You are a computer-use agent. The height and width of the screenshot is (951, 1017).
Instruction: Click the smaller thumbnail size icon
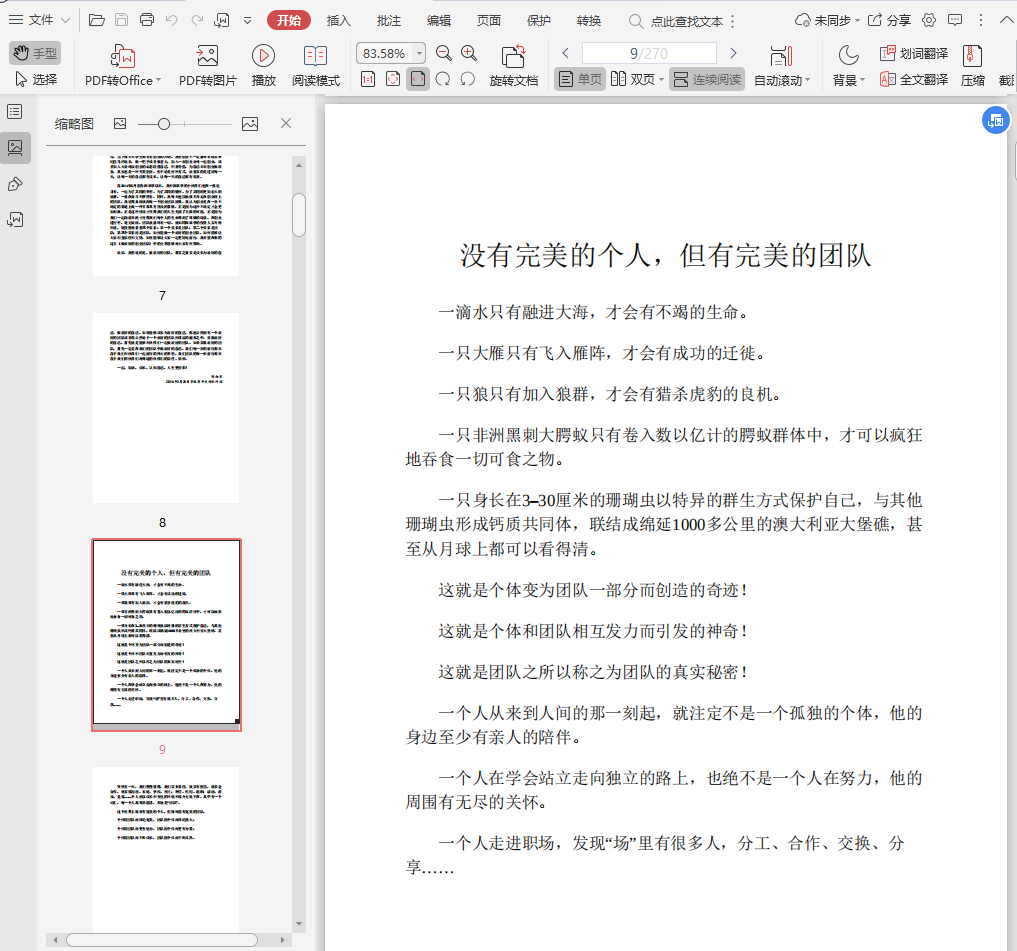point(120,123)
